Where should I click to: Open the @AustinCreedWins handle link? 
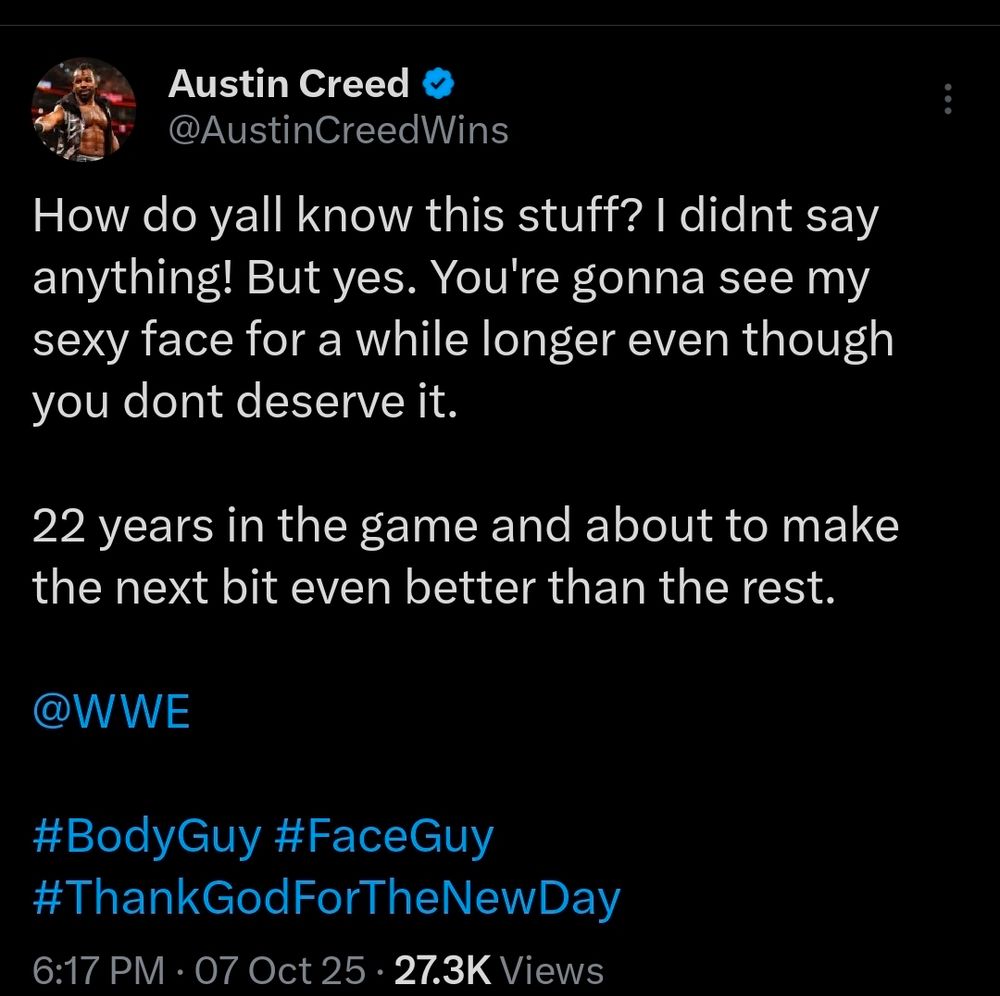[x=338, y=130]
